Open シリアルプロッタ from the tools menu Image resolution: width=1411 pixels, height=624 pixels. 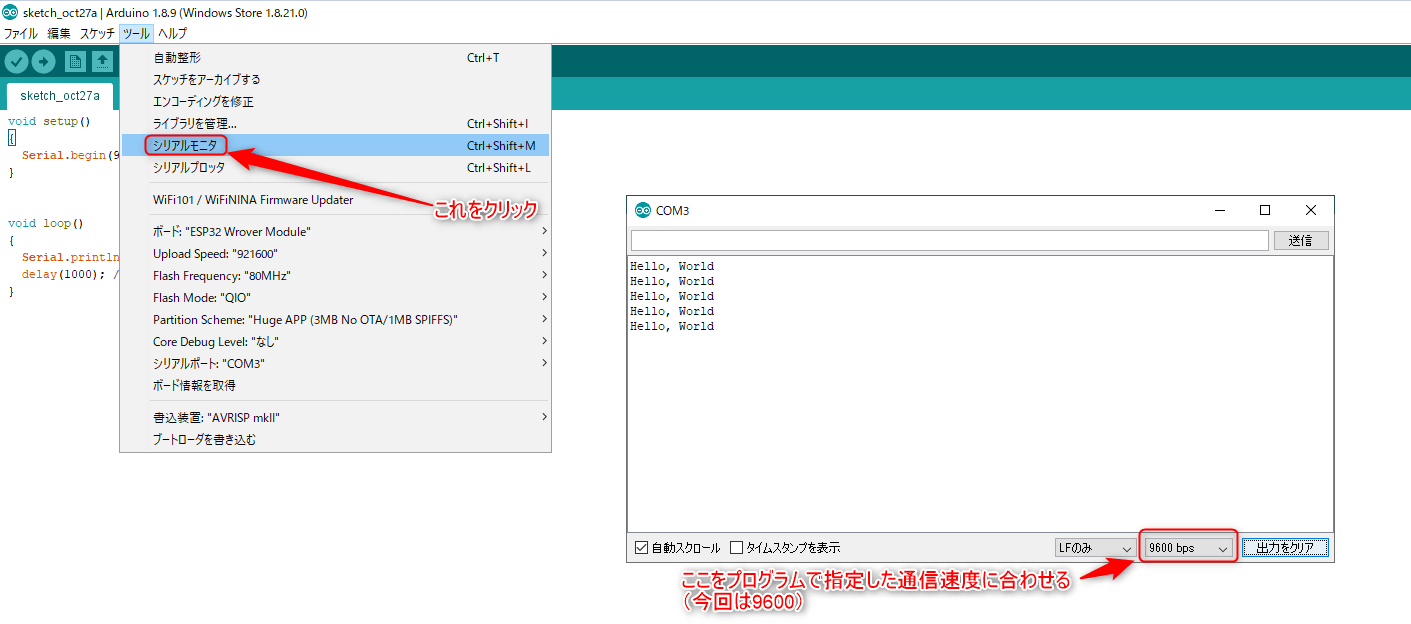(x=336, y=167)
